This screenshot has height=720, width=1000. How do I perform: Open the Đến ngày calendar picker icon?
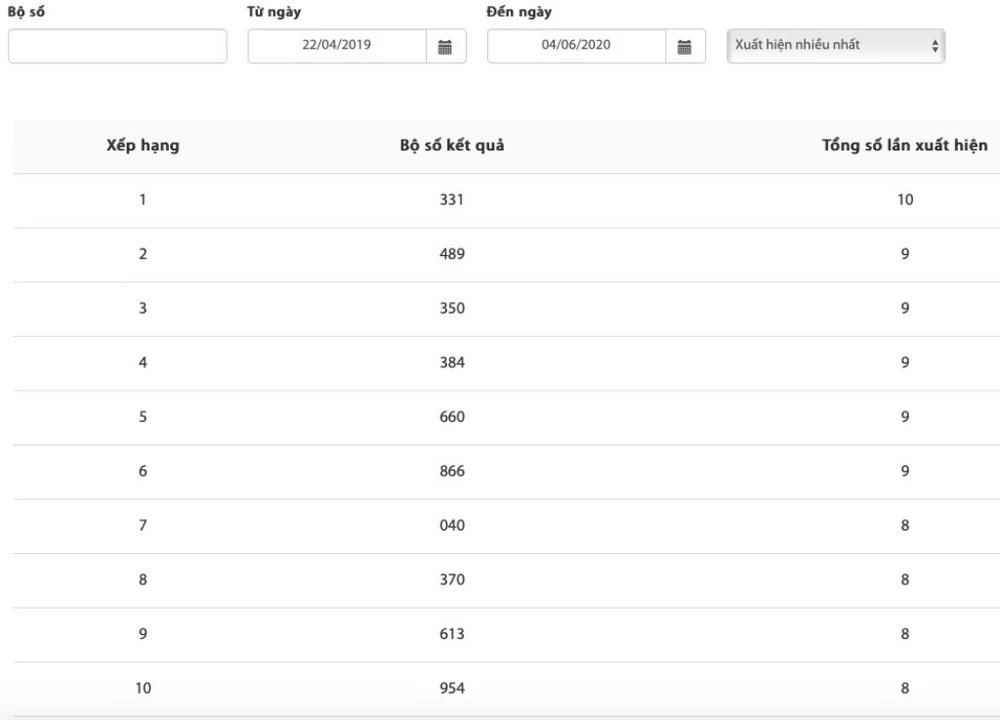coord(685,46)
